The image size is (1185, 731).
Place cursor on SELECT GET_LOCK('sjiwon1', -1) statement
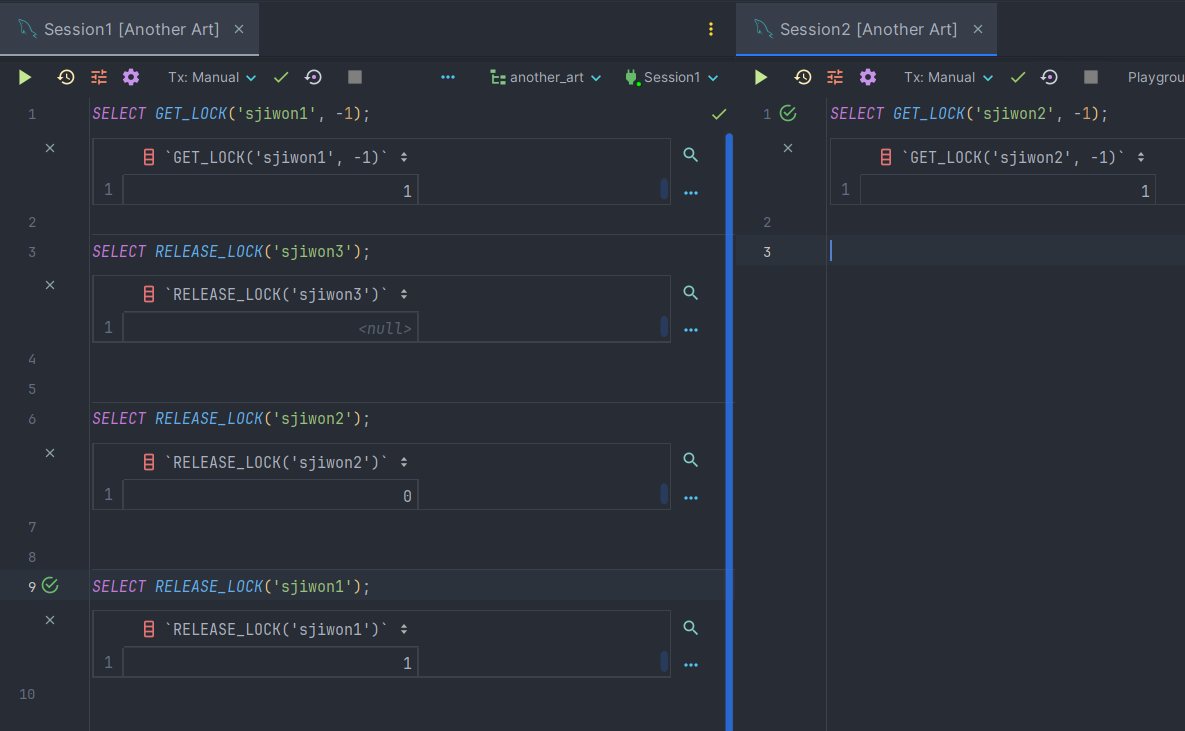(231, 114)
